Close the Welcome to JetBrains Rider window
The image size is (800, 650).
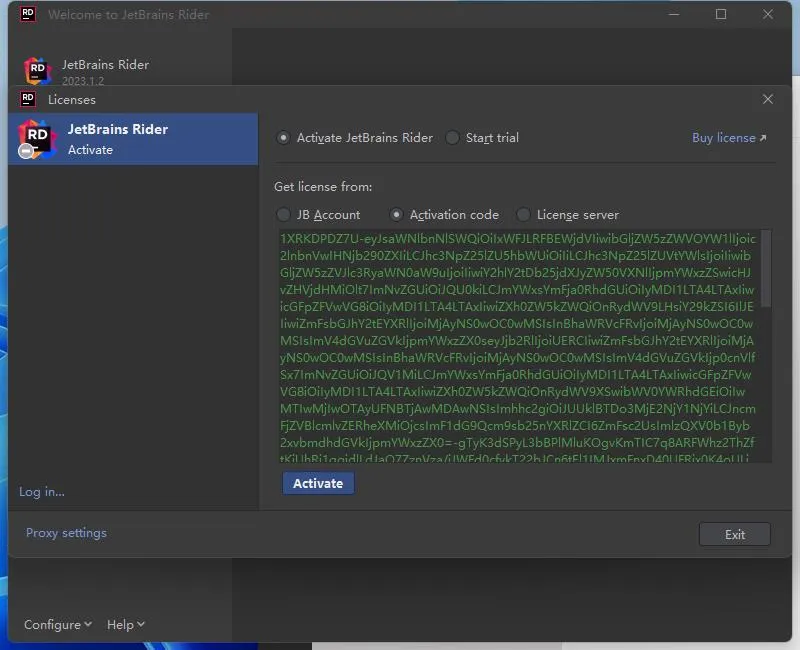tap(767, 14)
